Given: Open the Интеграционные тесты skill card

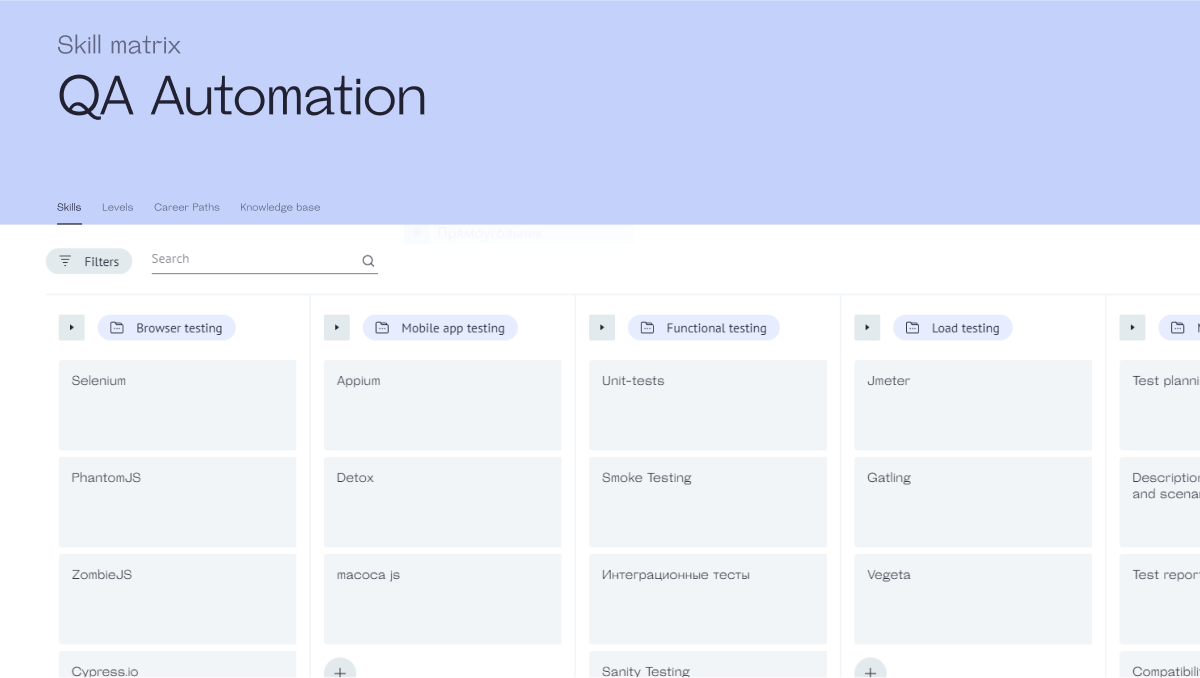Looking at the screenshot, I should tap(708, 599).
